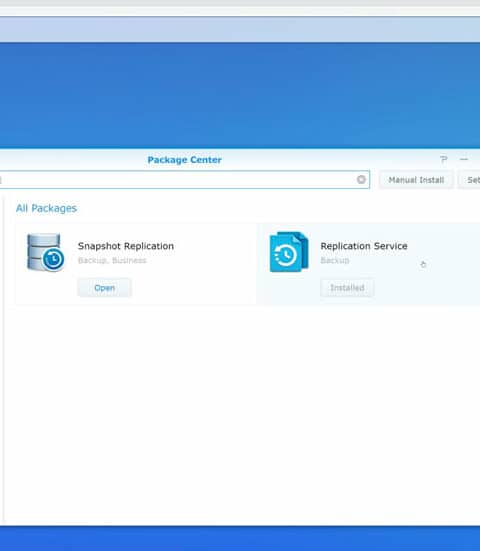Select the Replication Service title text
480x551 pixels.
point(364,246)
